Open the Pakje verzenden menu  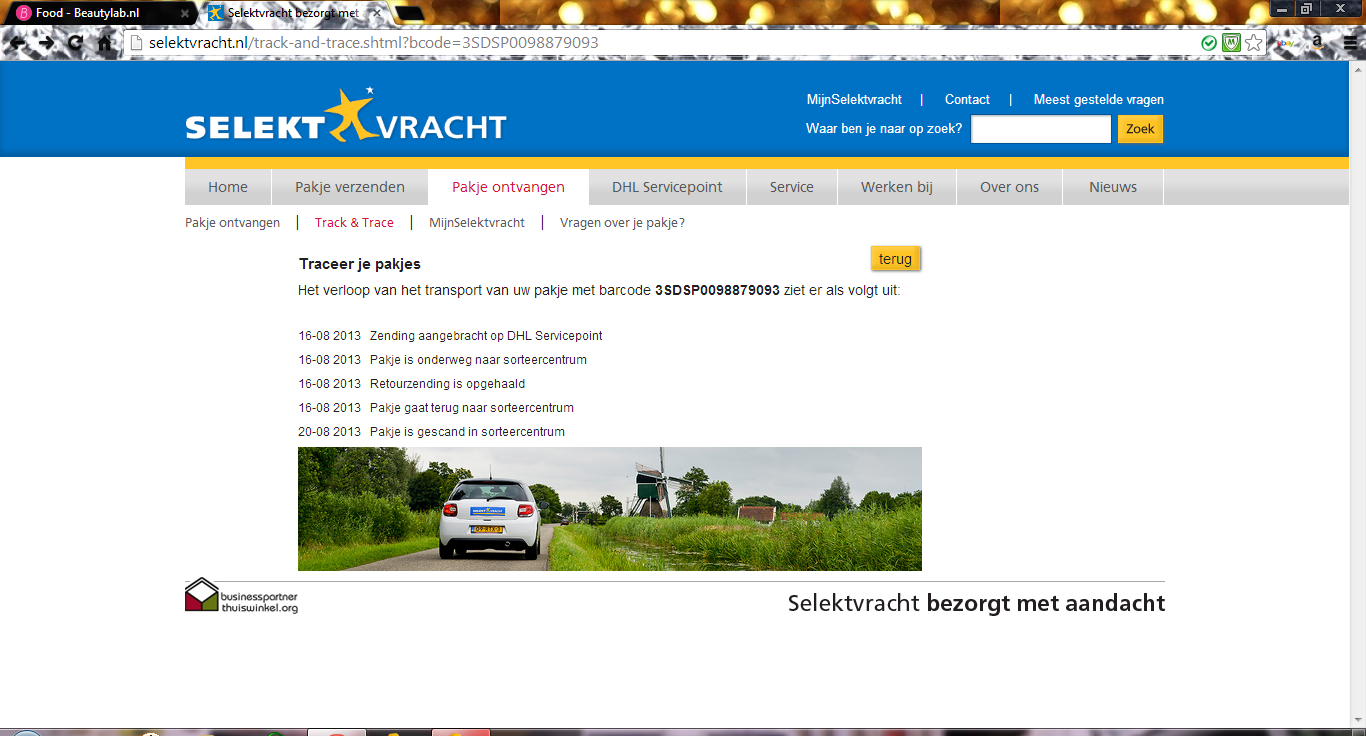(x=350, y=187)
